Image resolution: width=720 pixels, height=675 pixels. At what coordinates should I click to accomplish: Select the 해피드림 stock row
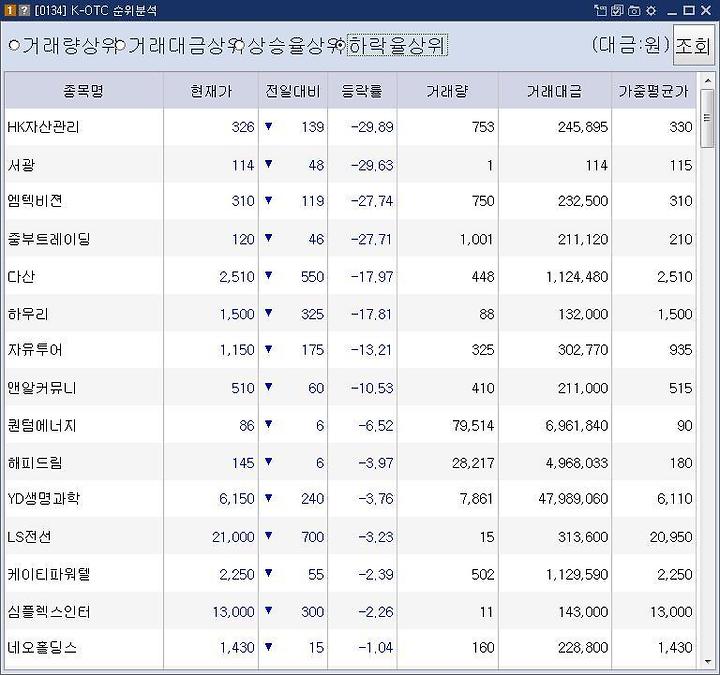[x=350, y=463]
